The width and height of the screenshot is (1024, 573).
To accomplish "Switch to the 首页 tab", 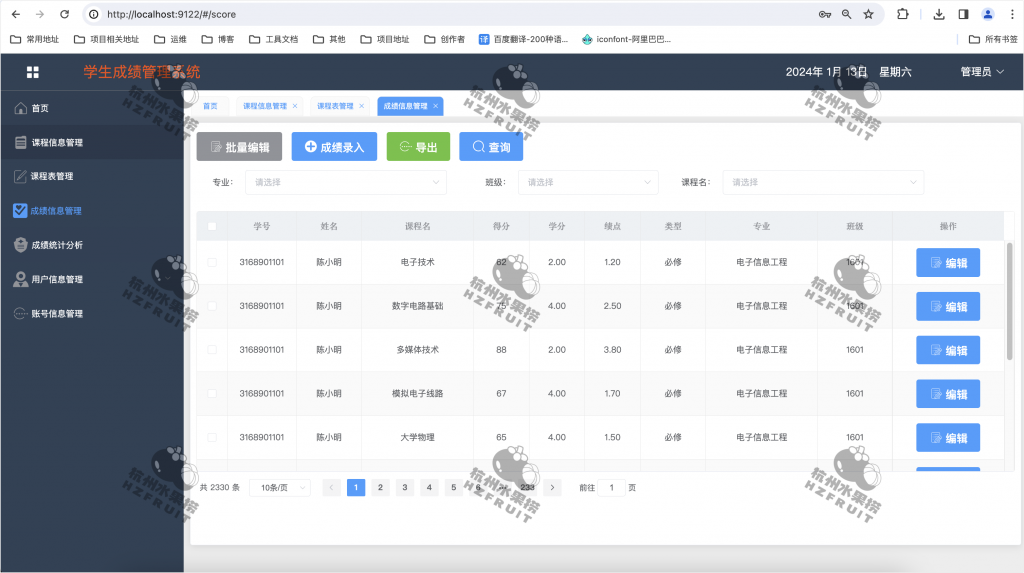I will point(210,106).
